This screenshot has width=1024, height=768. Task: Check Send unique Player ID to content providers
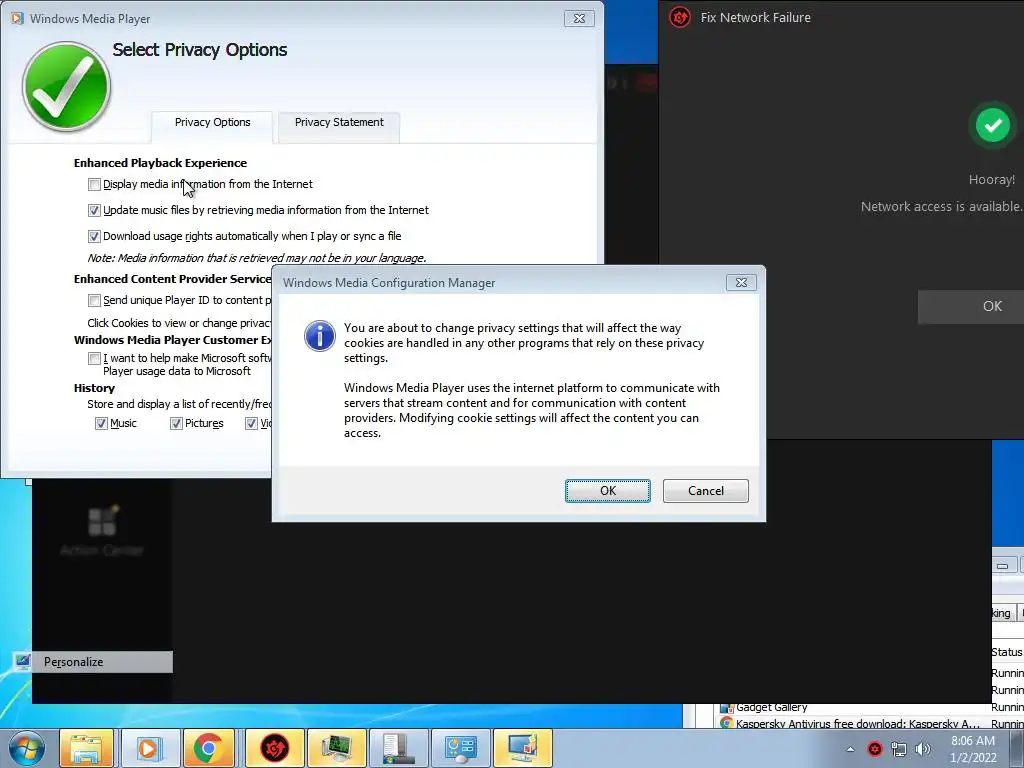[x=94, y=300]
